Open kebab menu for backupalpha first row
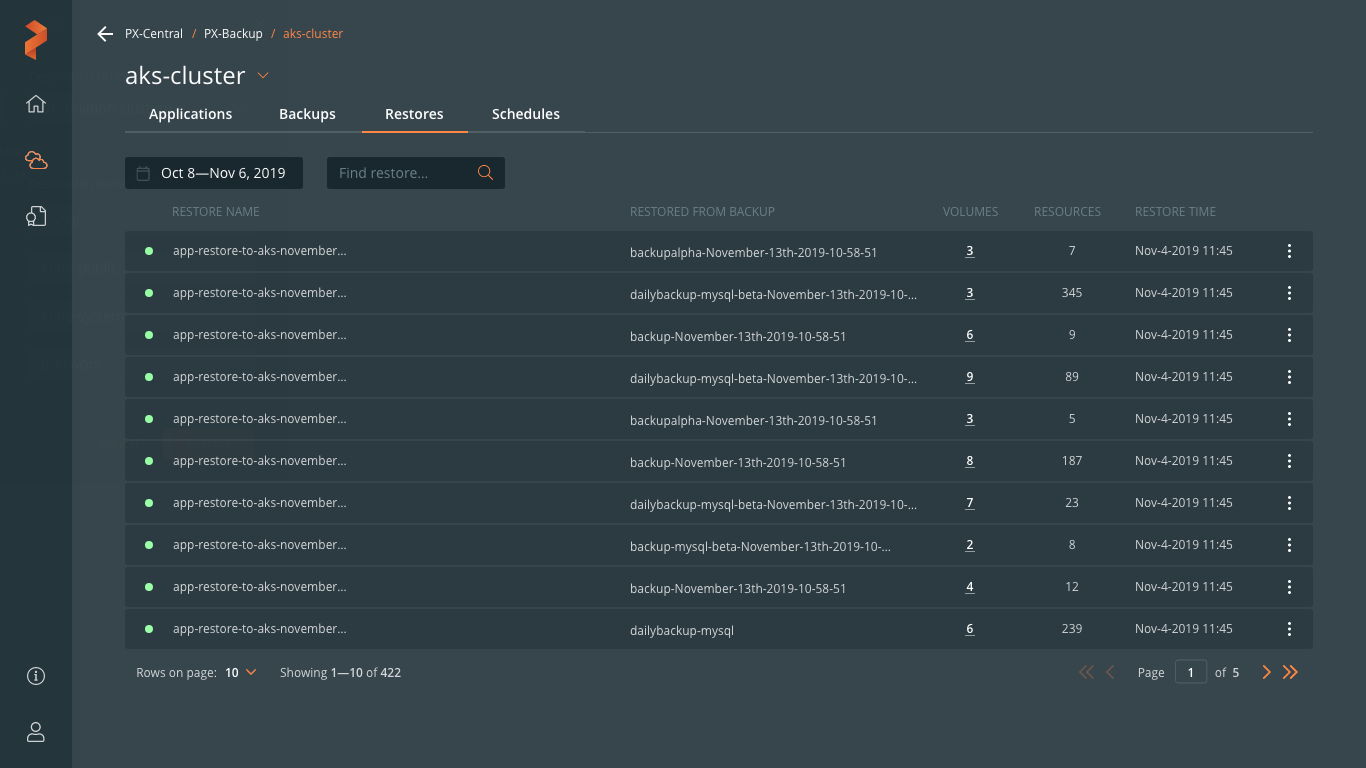The width and height of the screenshot is (1366, 768). pos(1289,252)
